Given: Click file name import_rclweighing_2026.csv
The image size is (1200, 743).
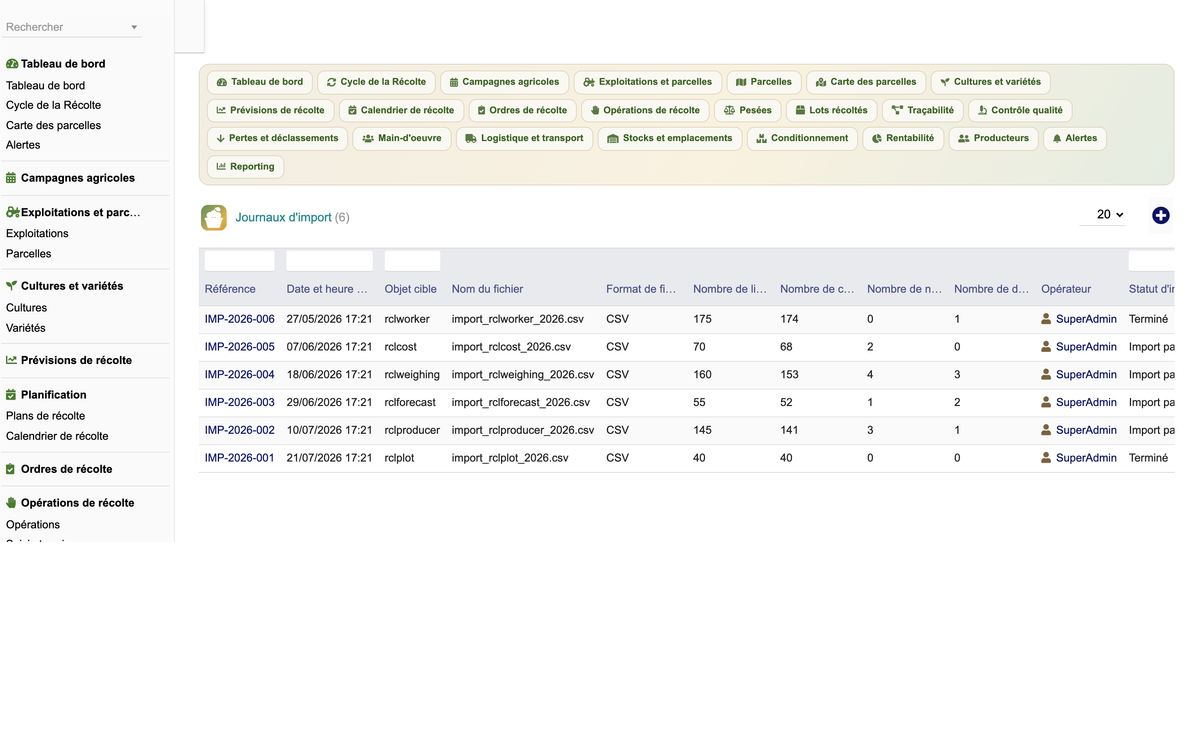Looking at the screenshot, I should pos(523,375).
